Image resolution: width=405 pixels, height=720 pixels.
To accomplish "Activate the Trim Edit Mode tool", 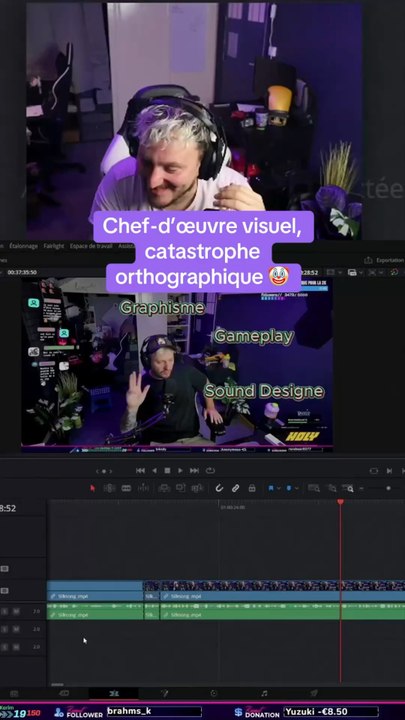I will 109,488.
